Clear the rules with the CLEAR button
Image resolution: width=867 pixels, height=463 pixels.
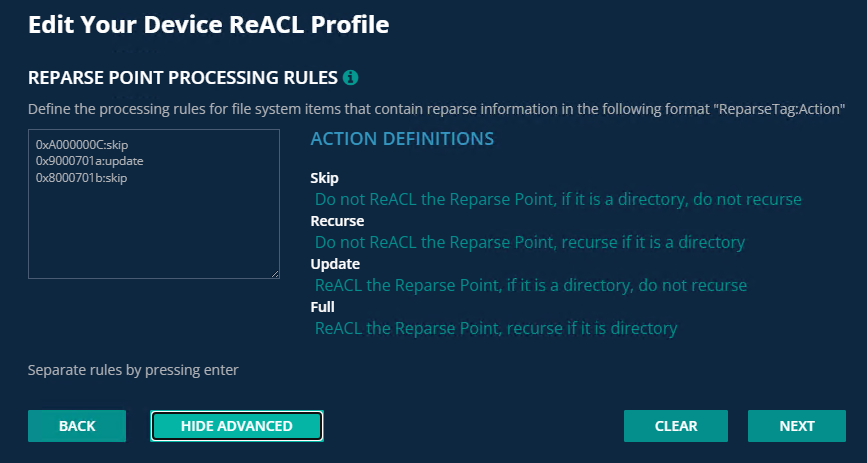pos(676,426)
